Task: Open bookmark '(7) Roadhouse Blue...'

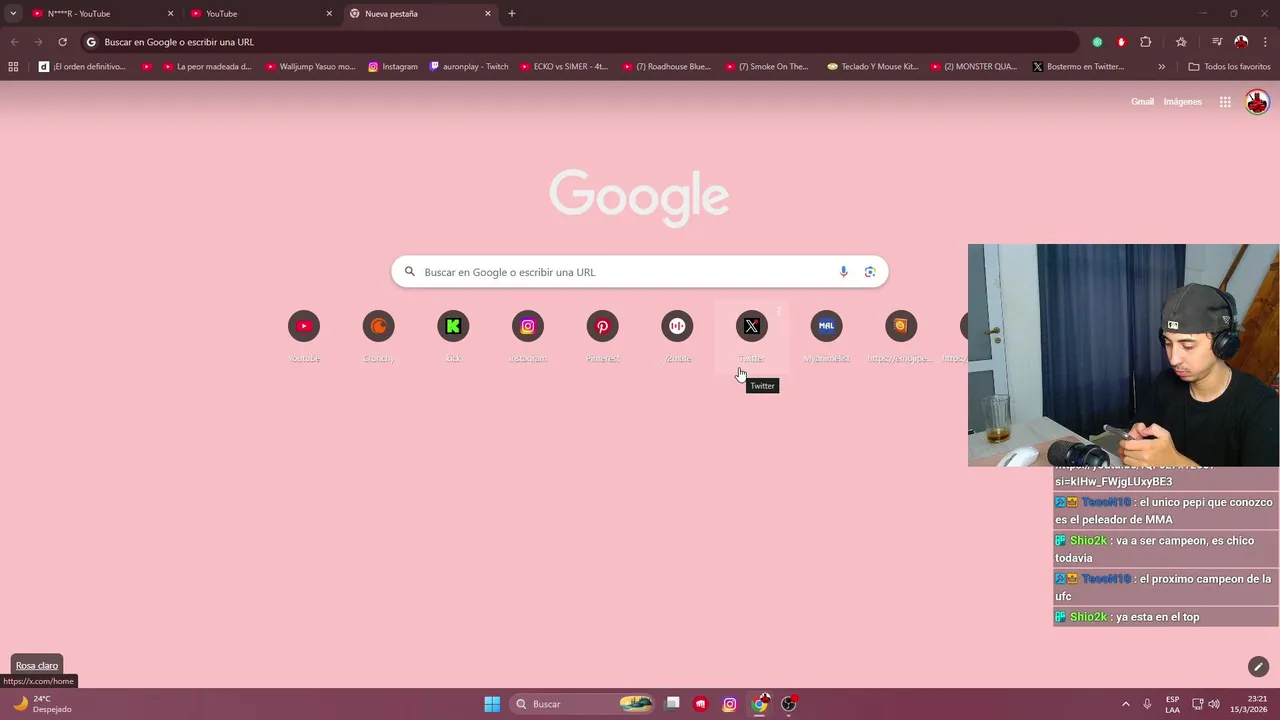Action: 667,67
